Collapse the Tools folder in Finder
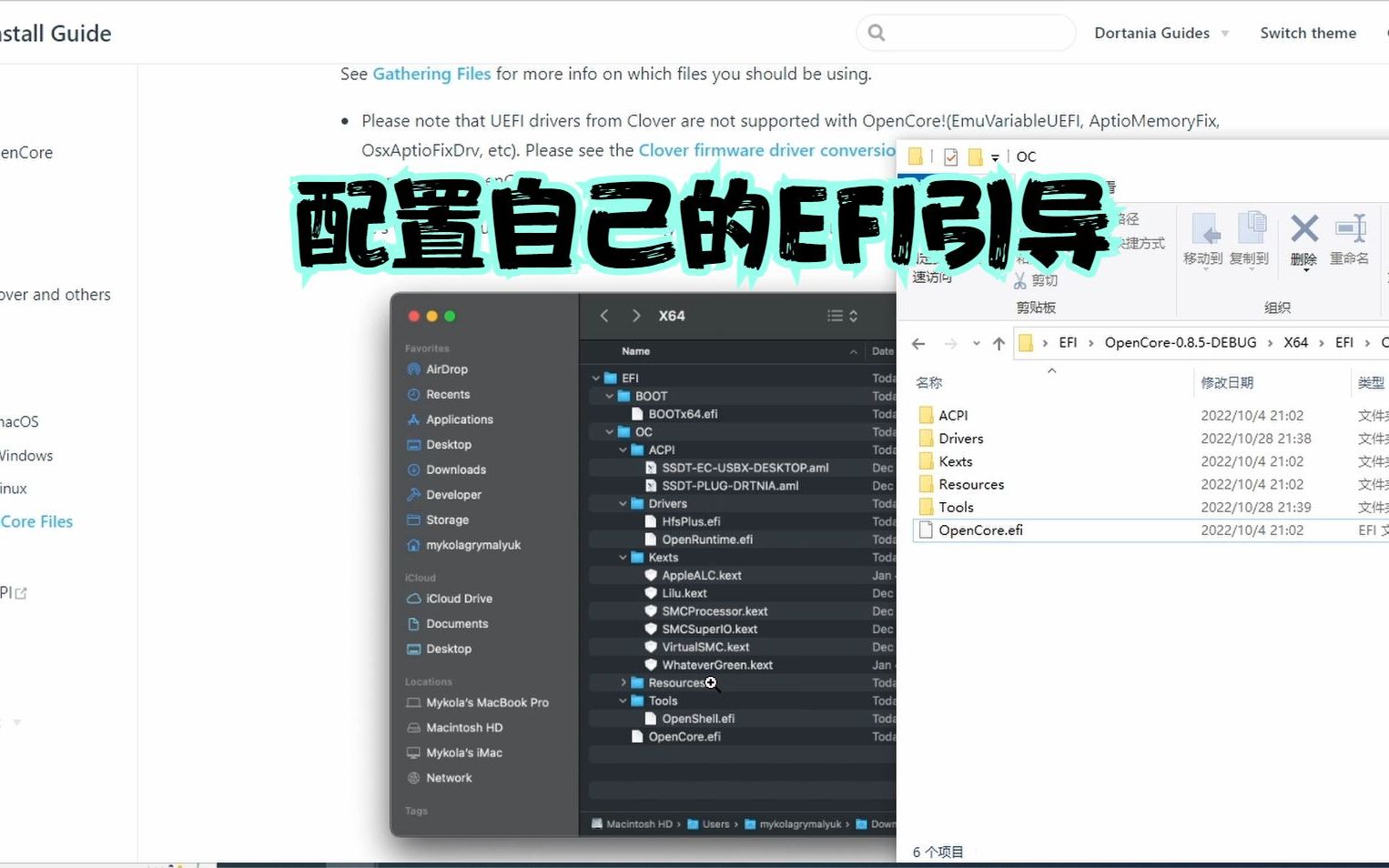The image size is (1389, 868). 624,701
